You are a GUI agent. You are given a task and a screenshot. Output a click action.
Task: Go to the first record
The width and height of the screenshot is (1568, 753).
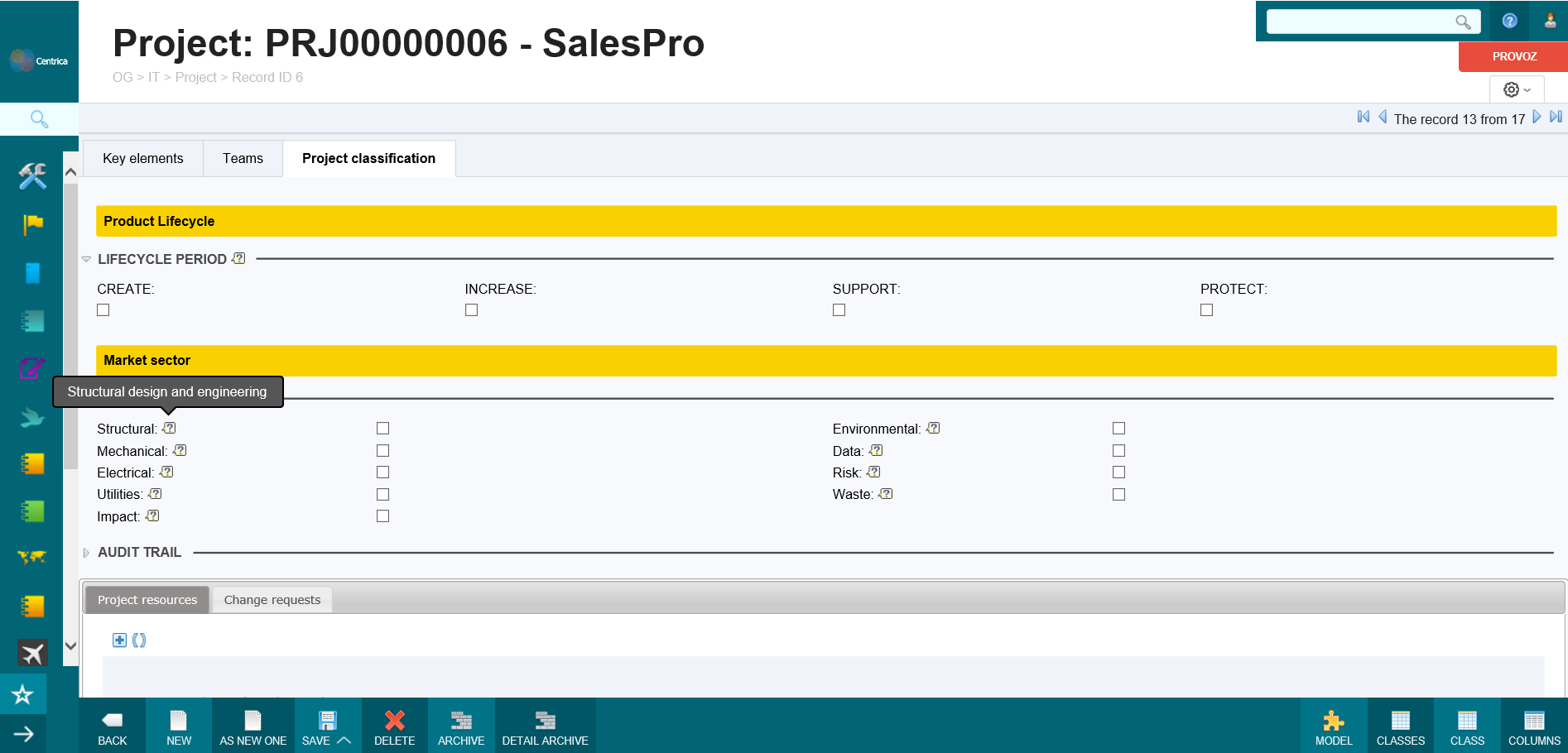click(1364, 118)
